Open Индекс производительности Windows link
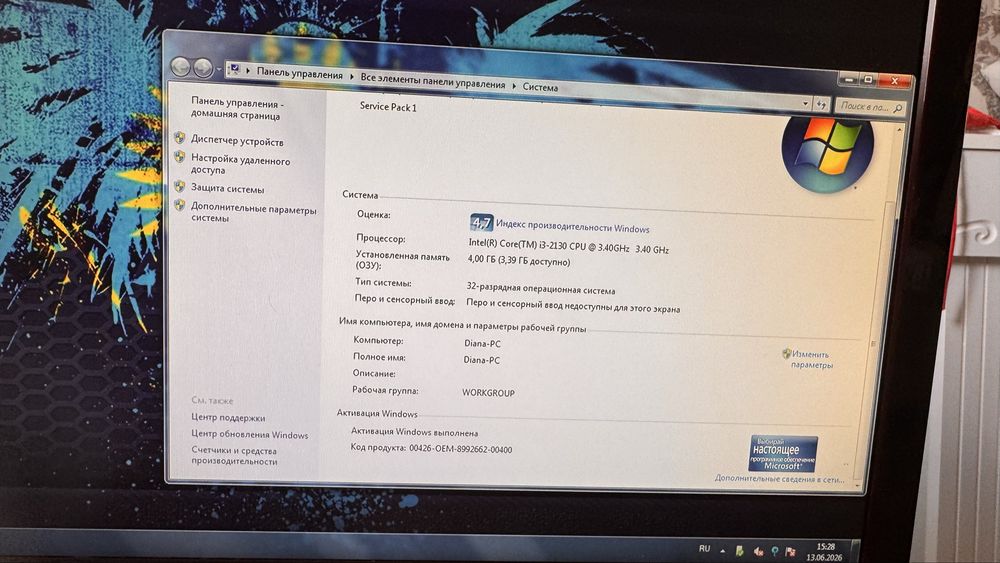 tap(573, 226)
